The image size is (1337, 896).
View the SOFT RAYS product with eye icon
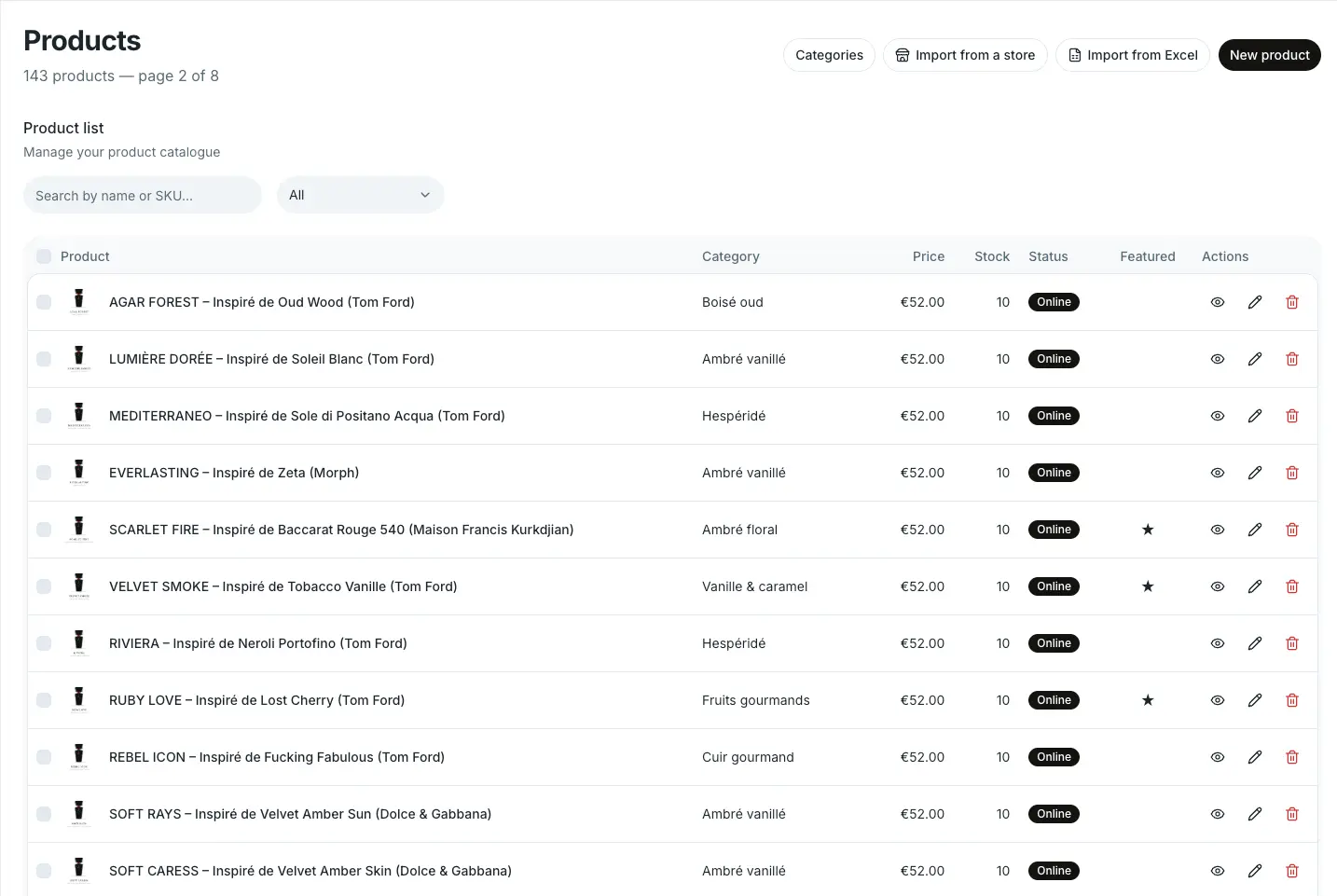point(1218,814)
